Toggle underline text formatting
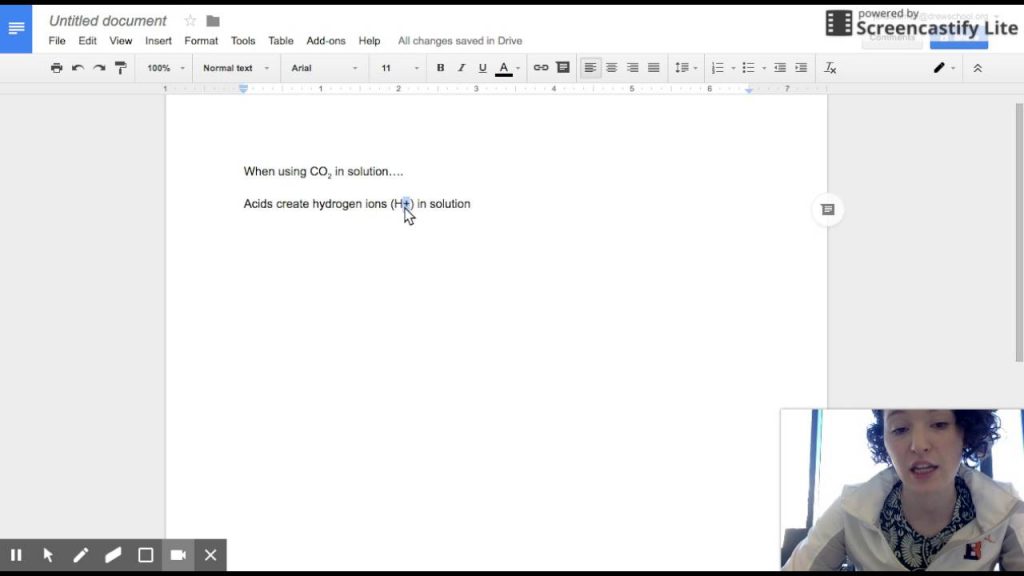This screenshot has height=576, width=1024. (484, 67)
